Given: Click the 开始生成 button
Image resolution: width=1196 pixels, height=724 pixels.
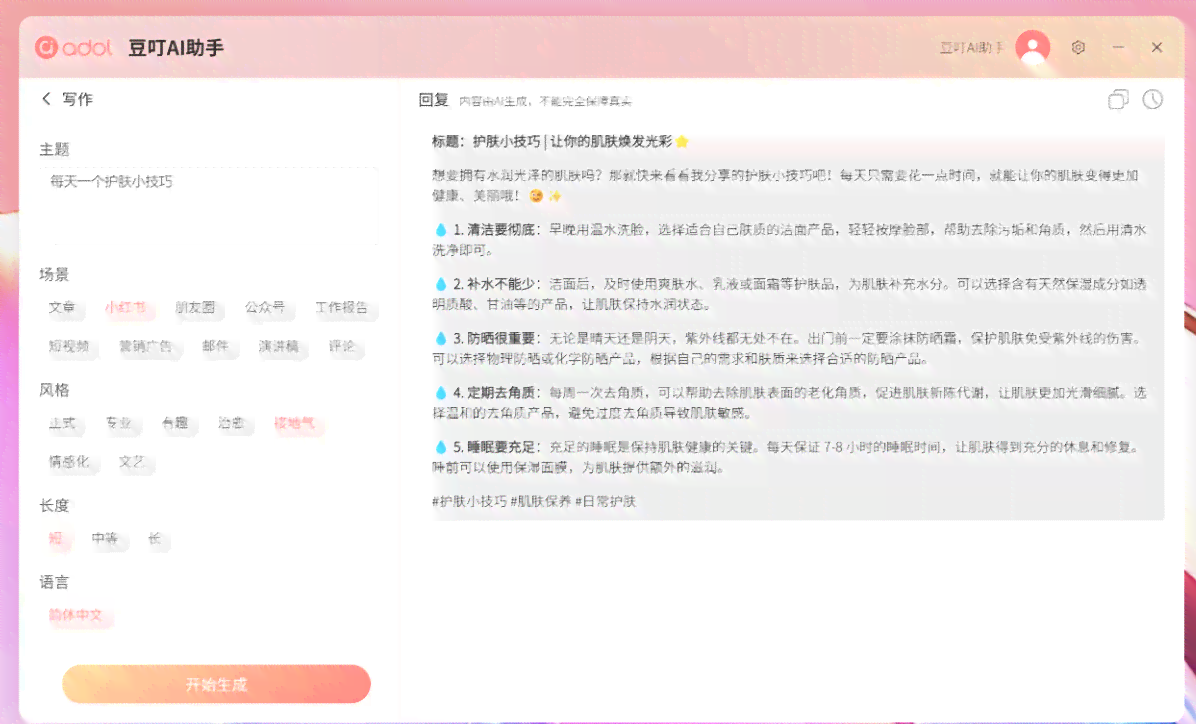Looking at the screenshot, I should tap(217, 684).
